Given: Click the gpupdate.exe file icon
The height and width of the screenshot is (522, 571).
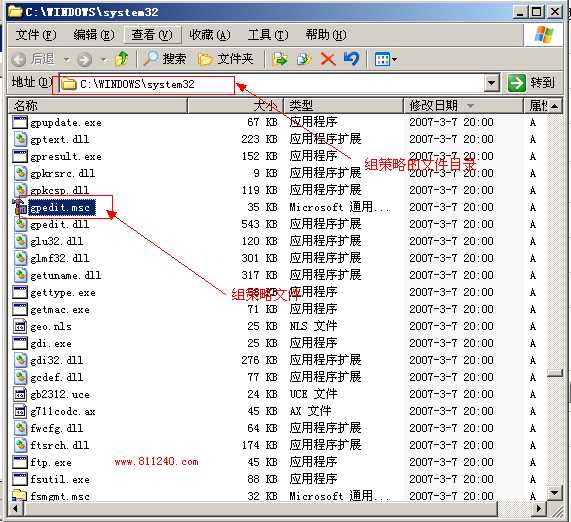Looking at the screenshot, I should [x=20, y=122].
